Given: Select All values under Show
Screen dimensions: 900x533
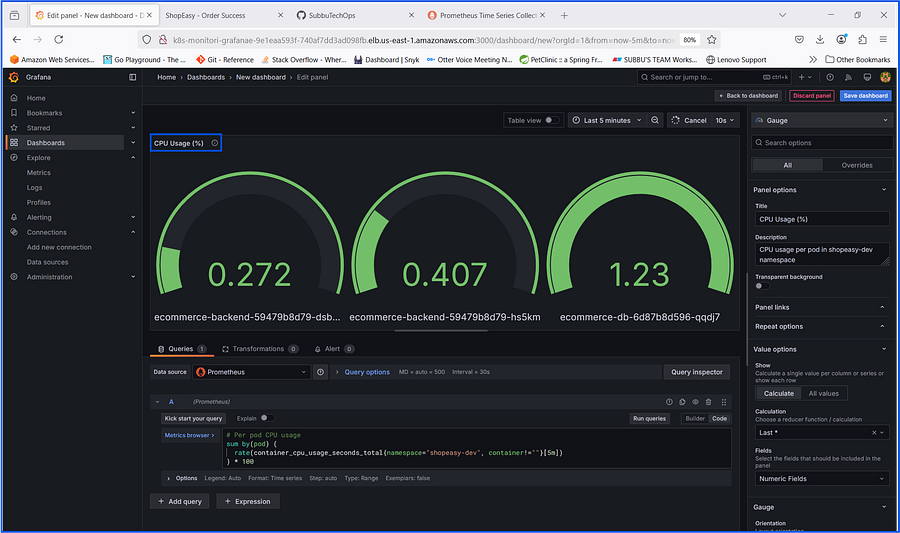Looking at the screenshot, I should [x=823, y=393].
